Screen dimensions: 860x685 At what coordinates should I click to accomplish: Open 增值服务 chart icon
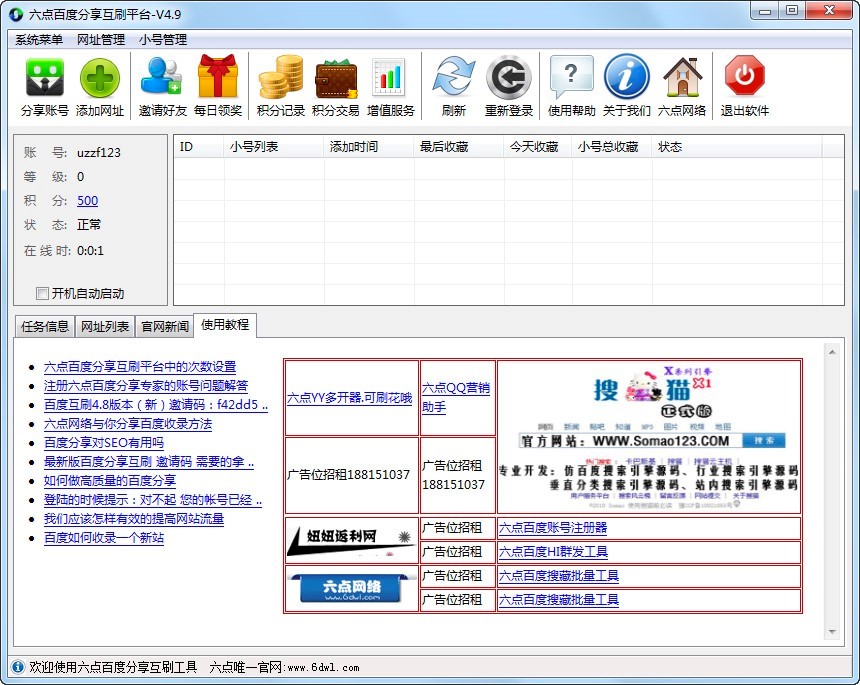390,78
